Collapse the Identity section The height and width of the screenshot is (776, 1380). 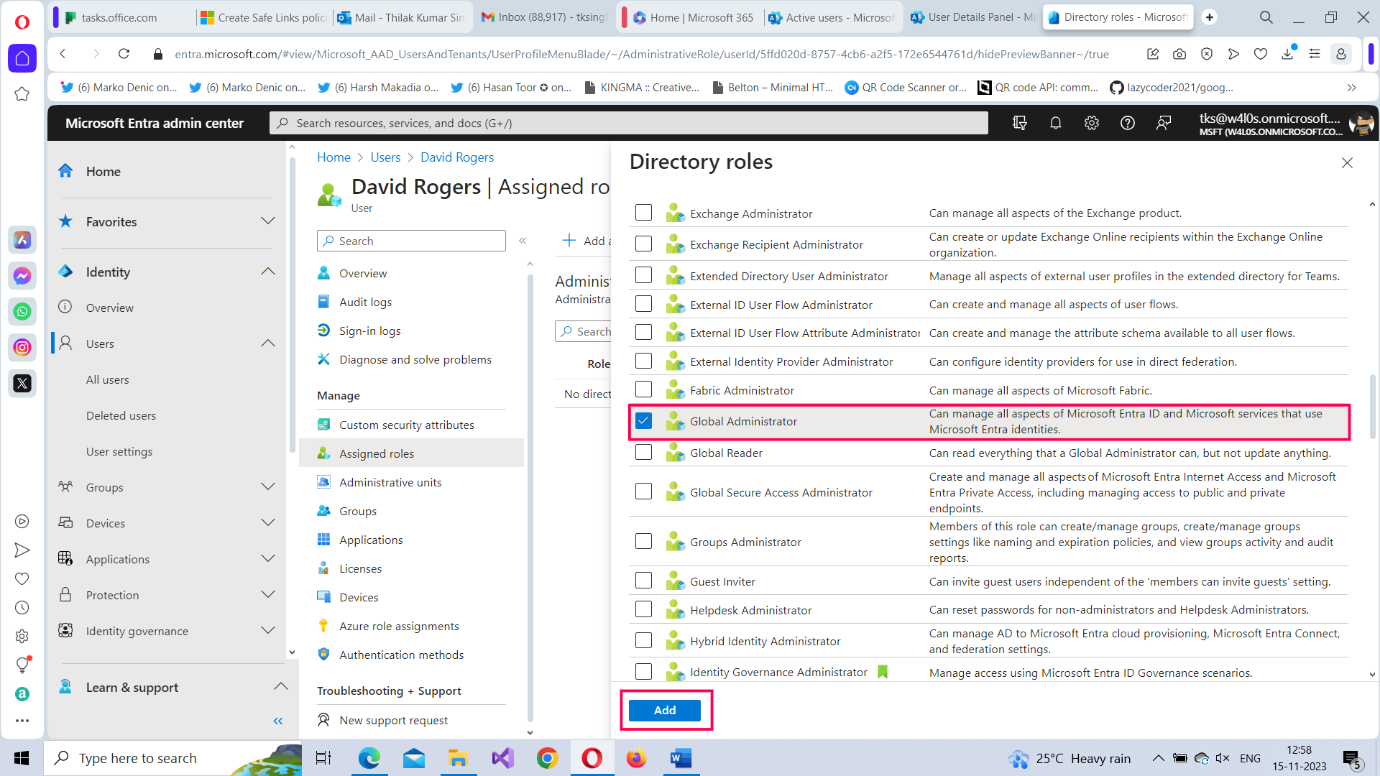(267, 271)
